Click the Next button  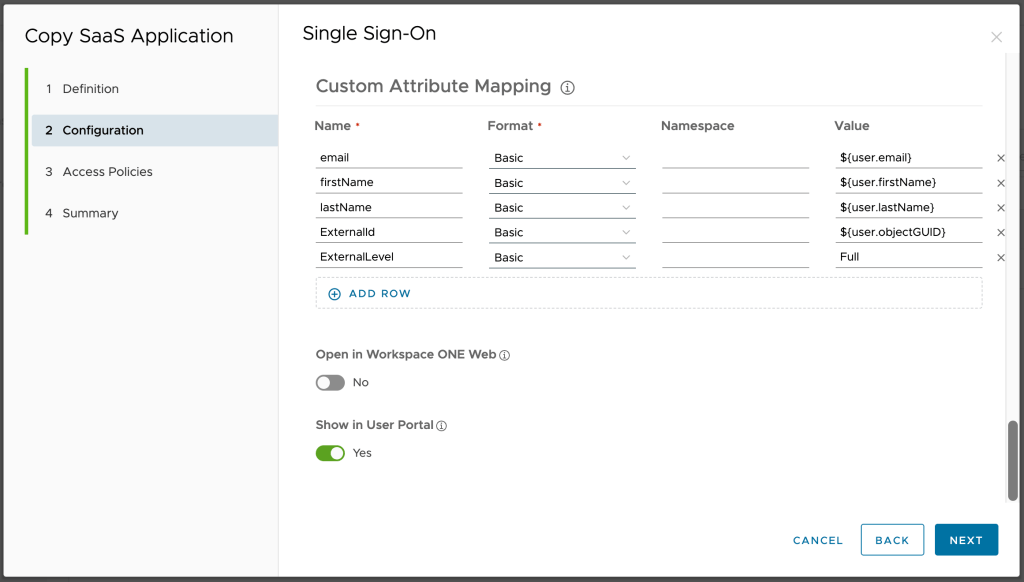(965, 540)
